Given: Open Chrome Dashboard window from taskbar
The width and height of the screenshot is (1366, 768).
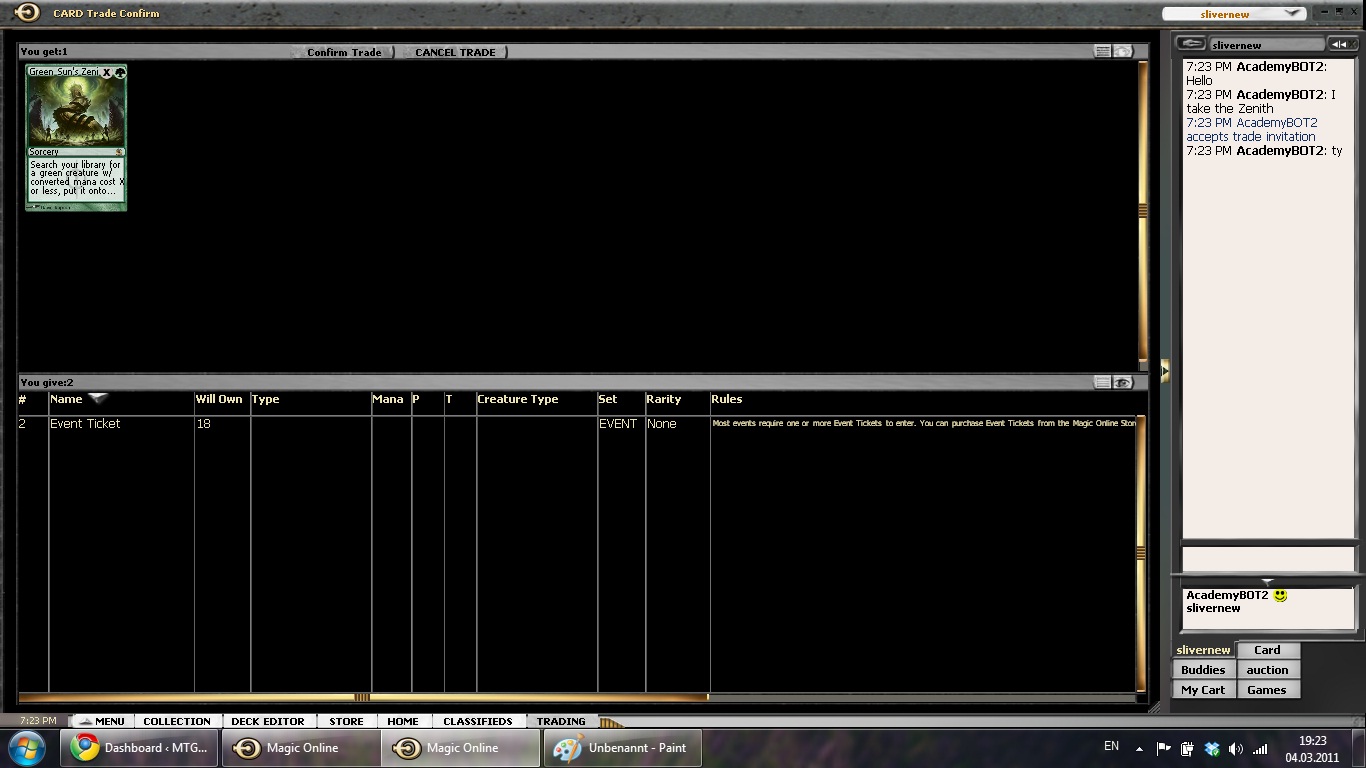Looking at the screenshot, I should pyautogui.click(x=140, y=748).
